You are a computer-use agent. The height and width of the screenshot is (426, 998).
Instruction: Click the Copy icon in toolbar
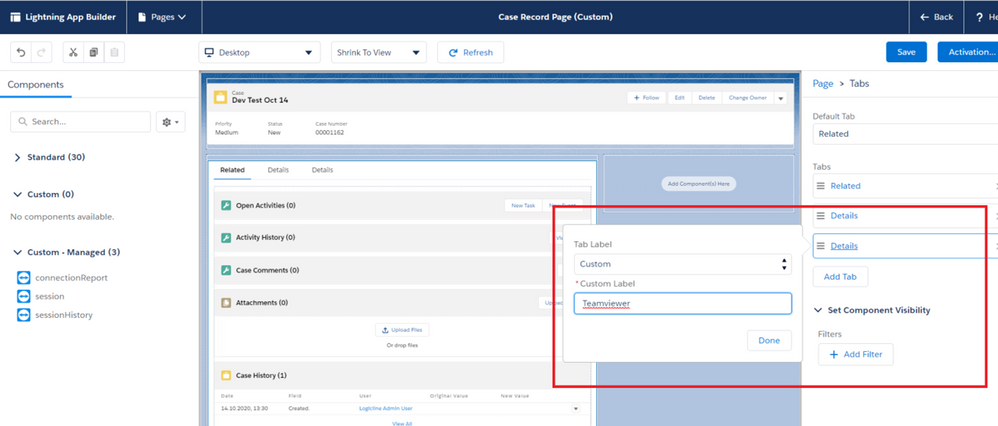pyautogui.click(x=94, y=52)
